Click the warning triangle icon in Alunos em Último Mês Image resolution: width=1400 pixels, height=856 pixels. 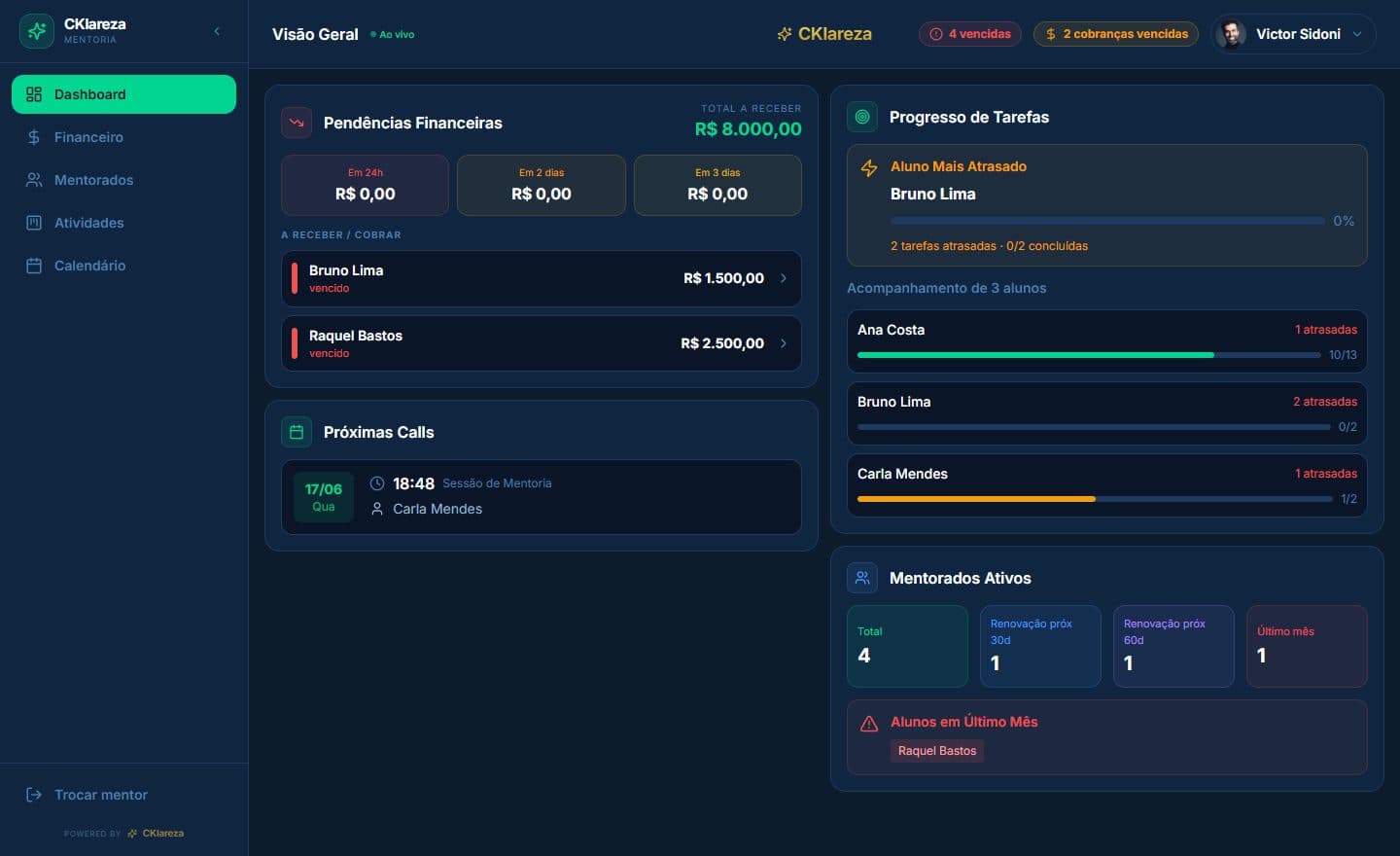point(869,724)
